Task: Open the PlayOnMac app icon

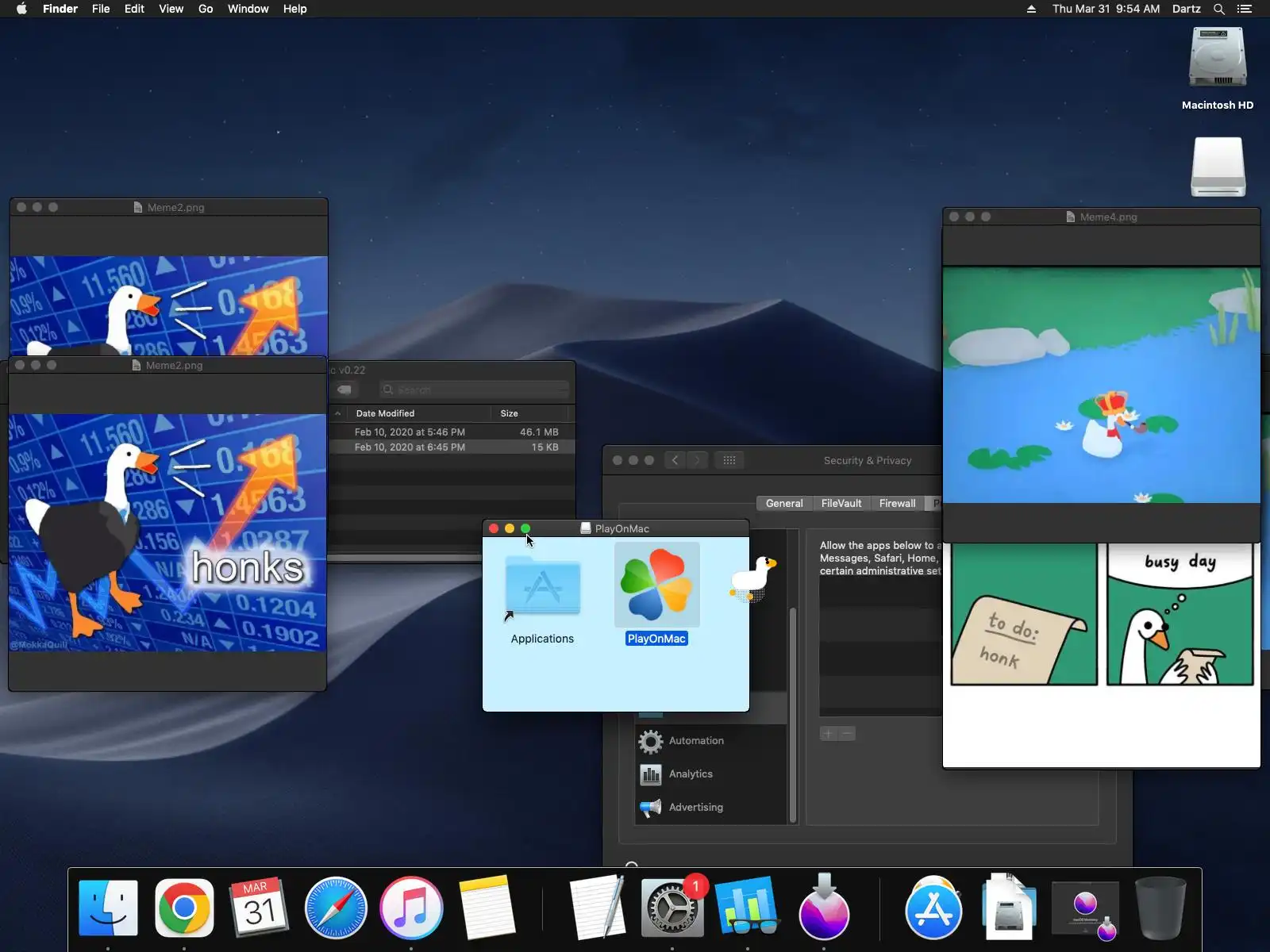Action: click(656, 585)
